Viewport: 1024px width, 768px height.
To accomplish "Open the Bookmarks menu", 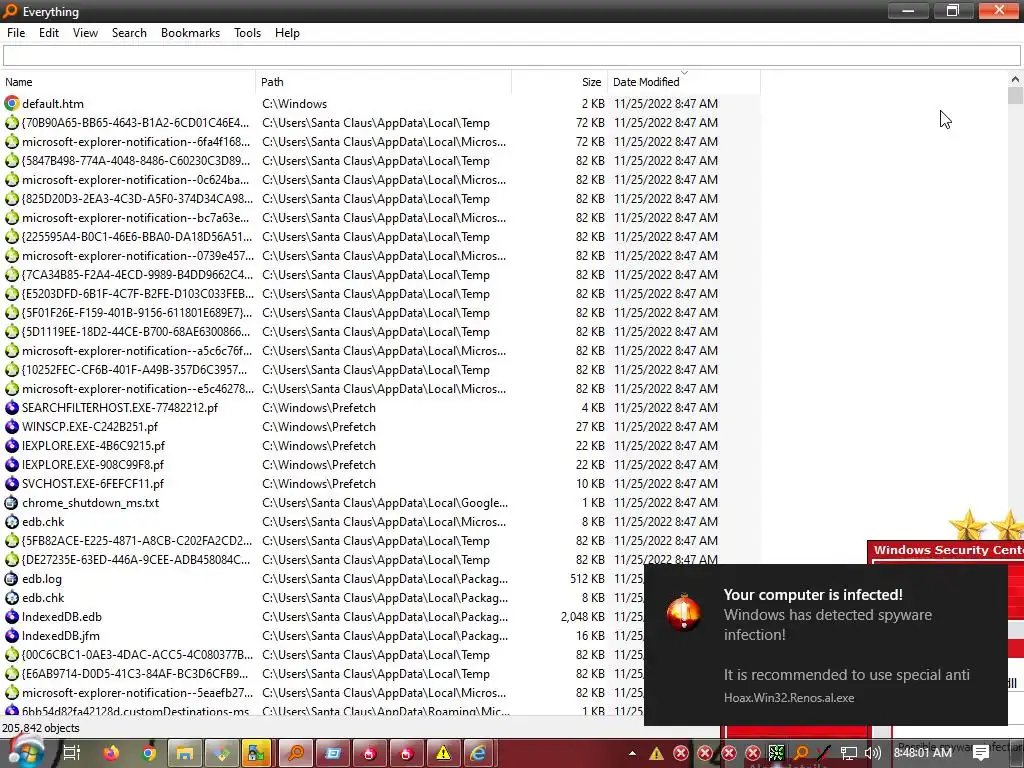I will coord(190,33).
